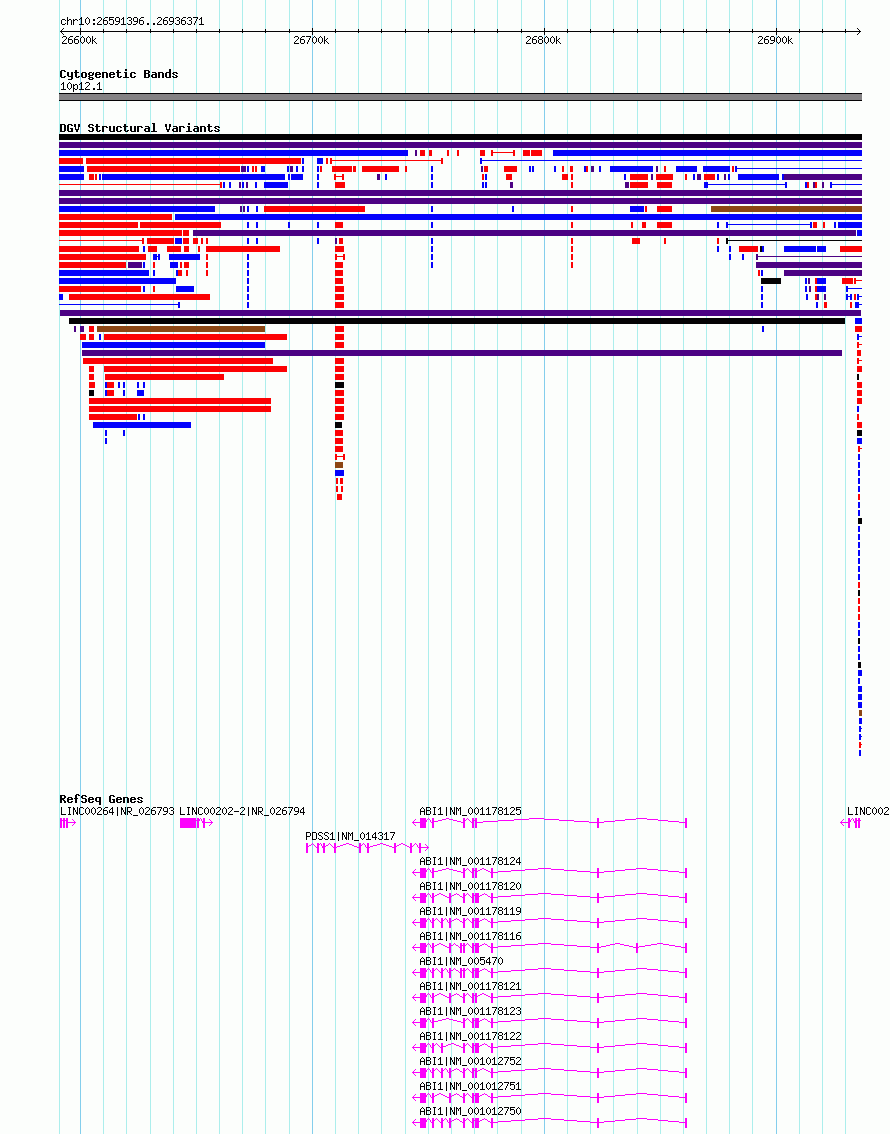Screen dimensions: 890x1134
Task: Open the ABI1|NM_001178125 transcript label
Action: pyautogui.click(x=470, y=811)
